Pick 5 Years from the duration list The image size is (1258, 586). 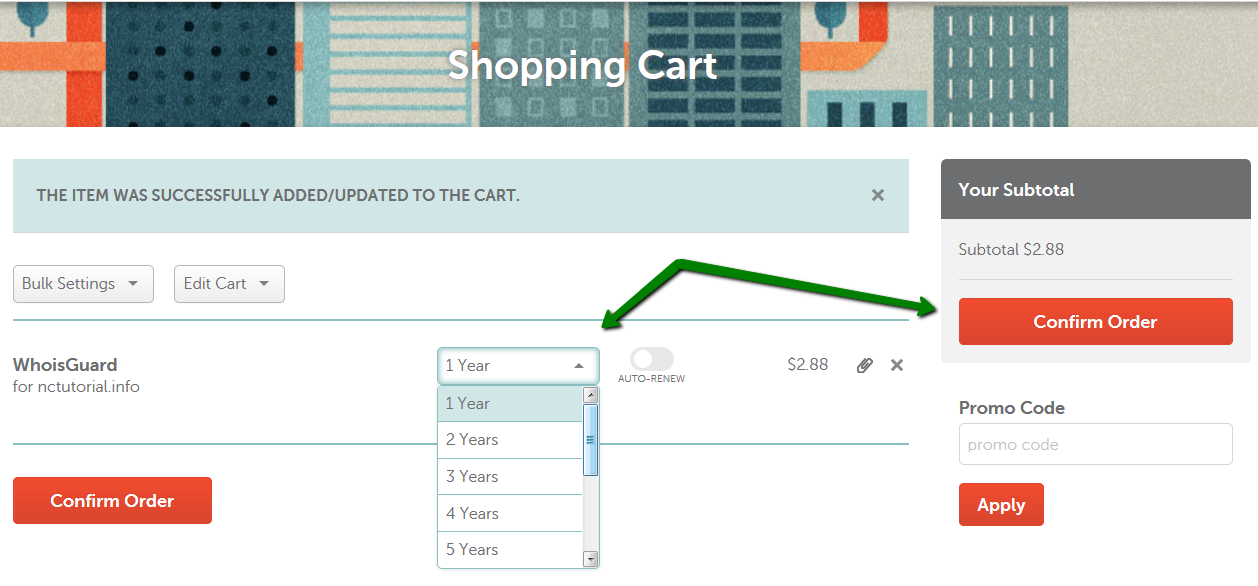[x=510, y=550]
